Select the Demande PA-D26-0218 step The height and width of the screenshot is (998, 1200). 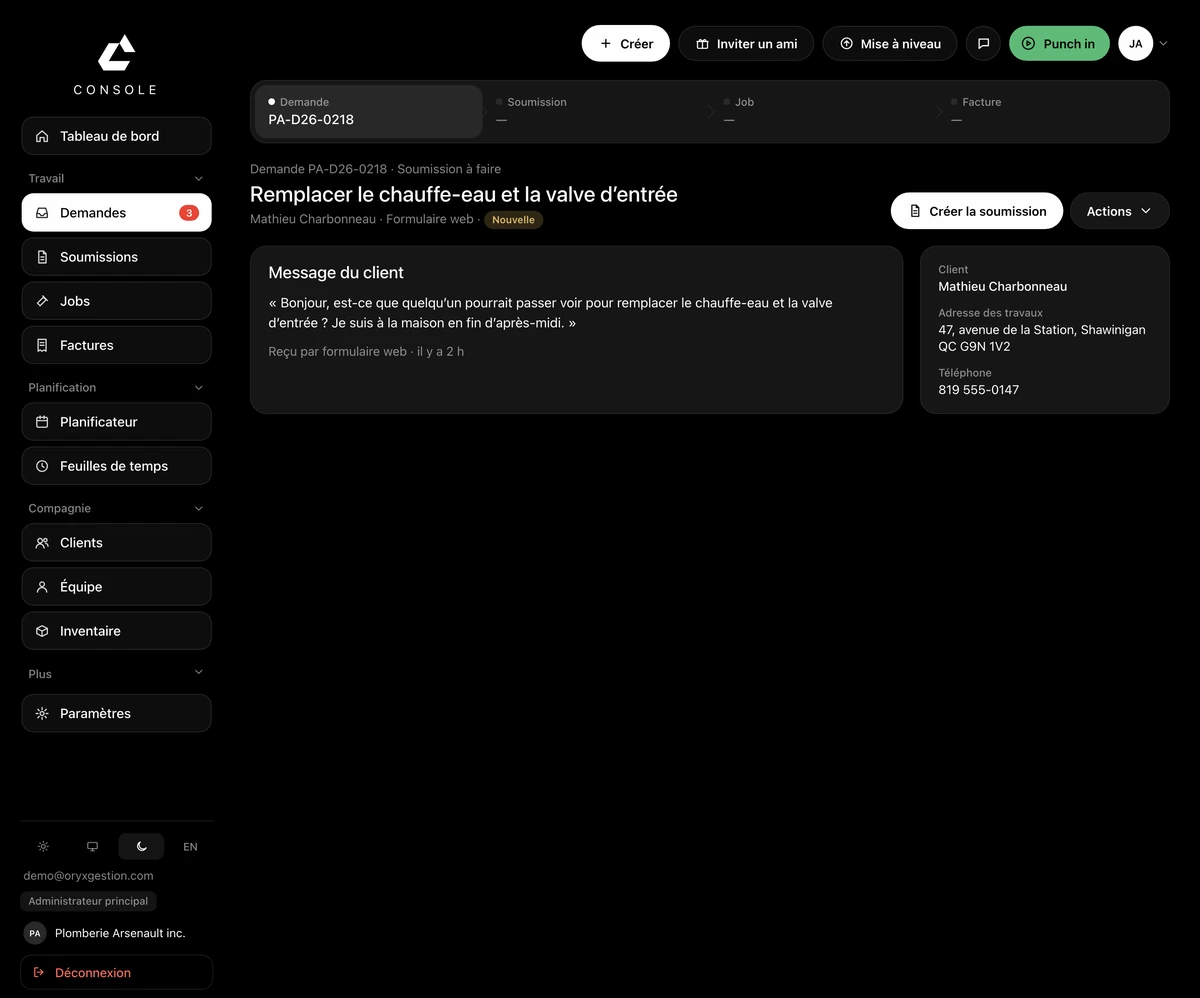tap(368, 111)
